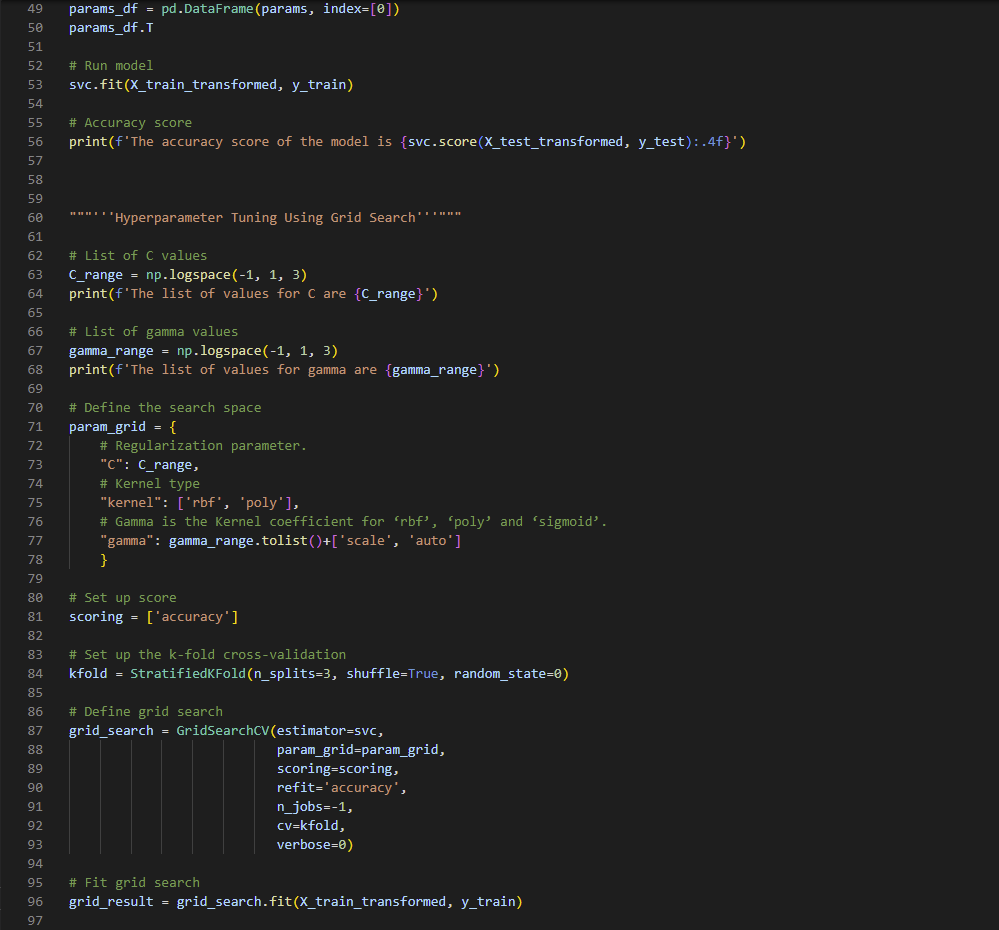Click 'gamma_range.tolist' on line 77
Image resolution: width=999 pixels, height=930 pixels.
coord(238,541)
